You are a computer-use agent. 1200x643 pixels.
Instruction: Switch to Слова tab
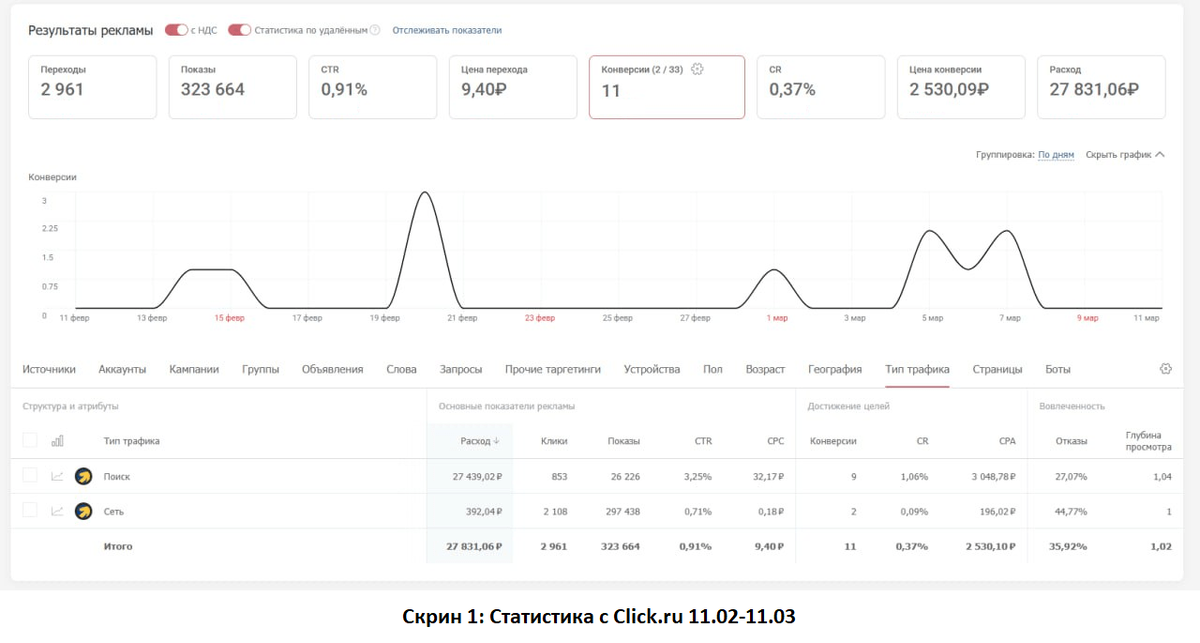(x=401, y=369)
